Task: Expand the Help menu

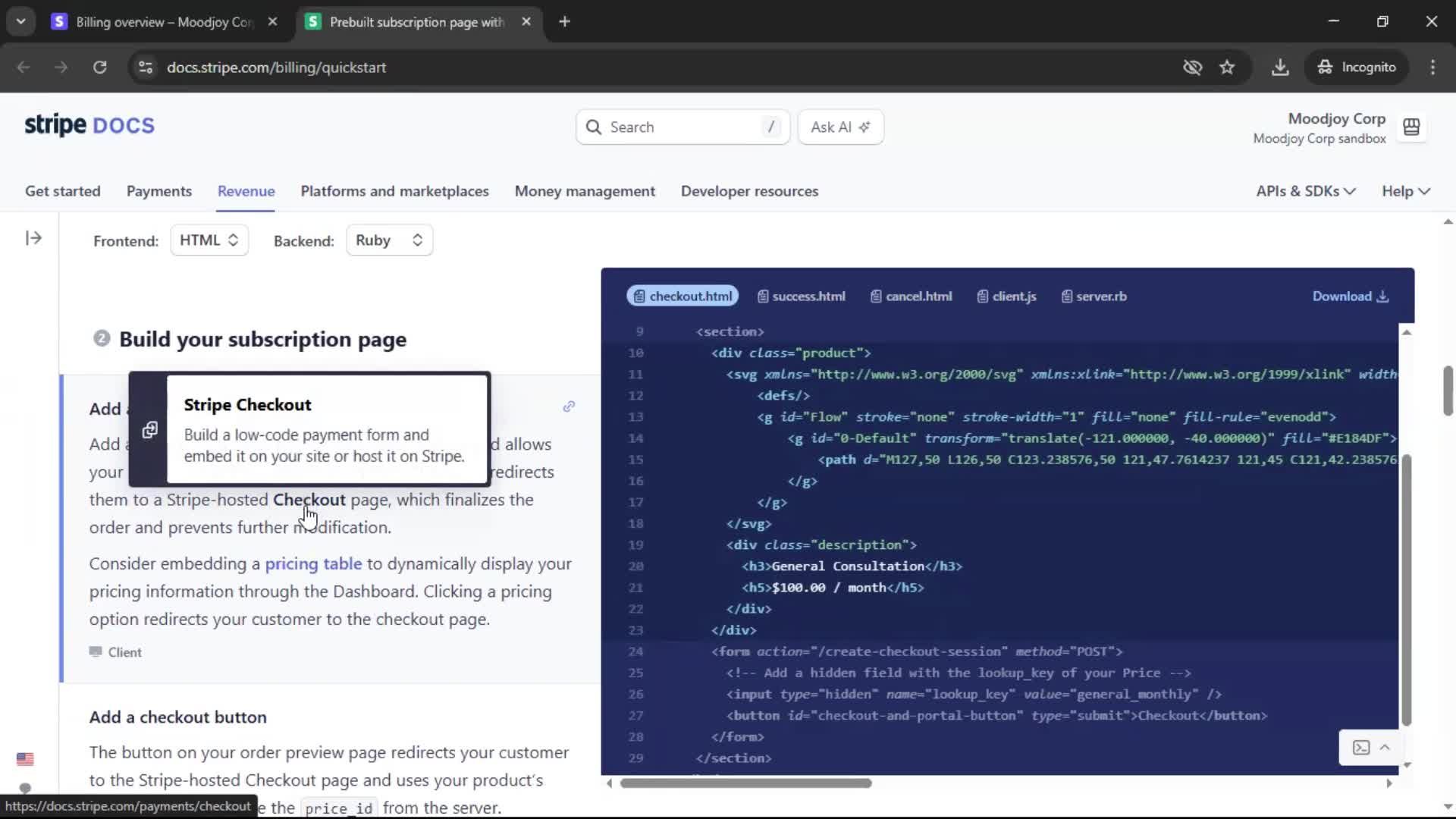Action: (x=1405, y=191)
